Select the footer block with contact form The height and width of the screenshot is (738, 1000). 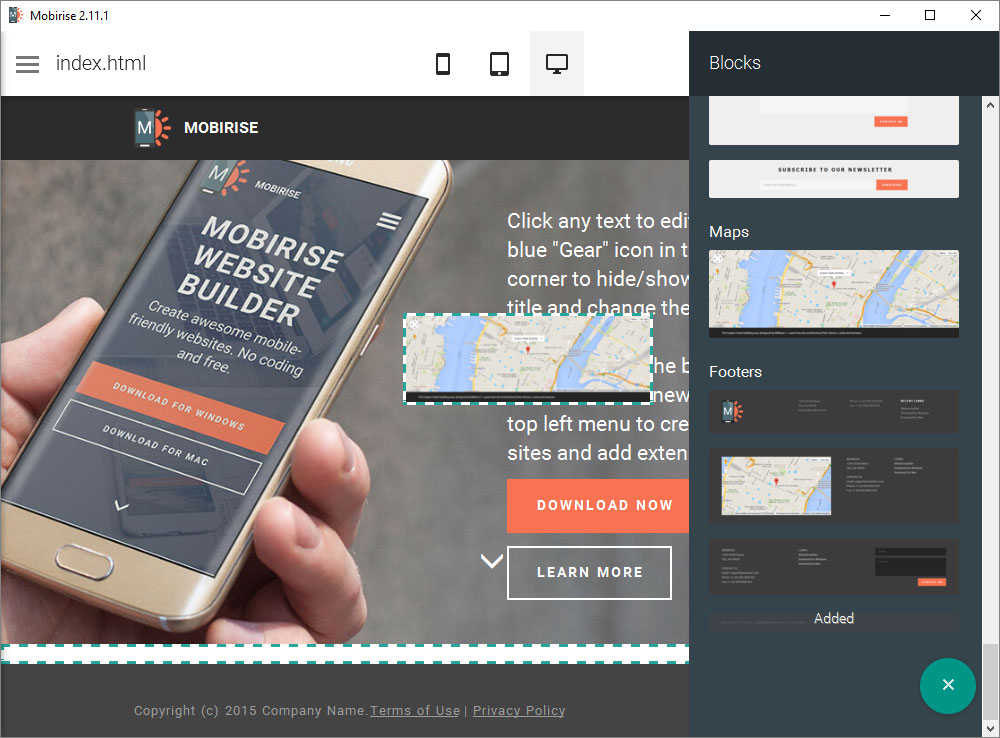[834, 566]
